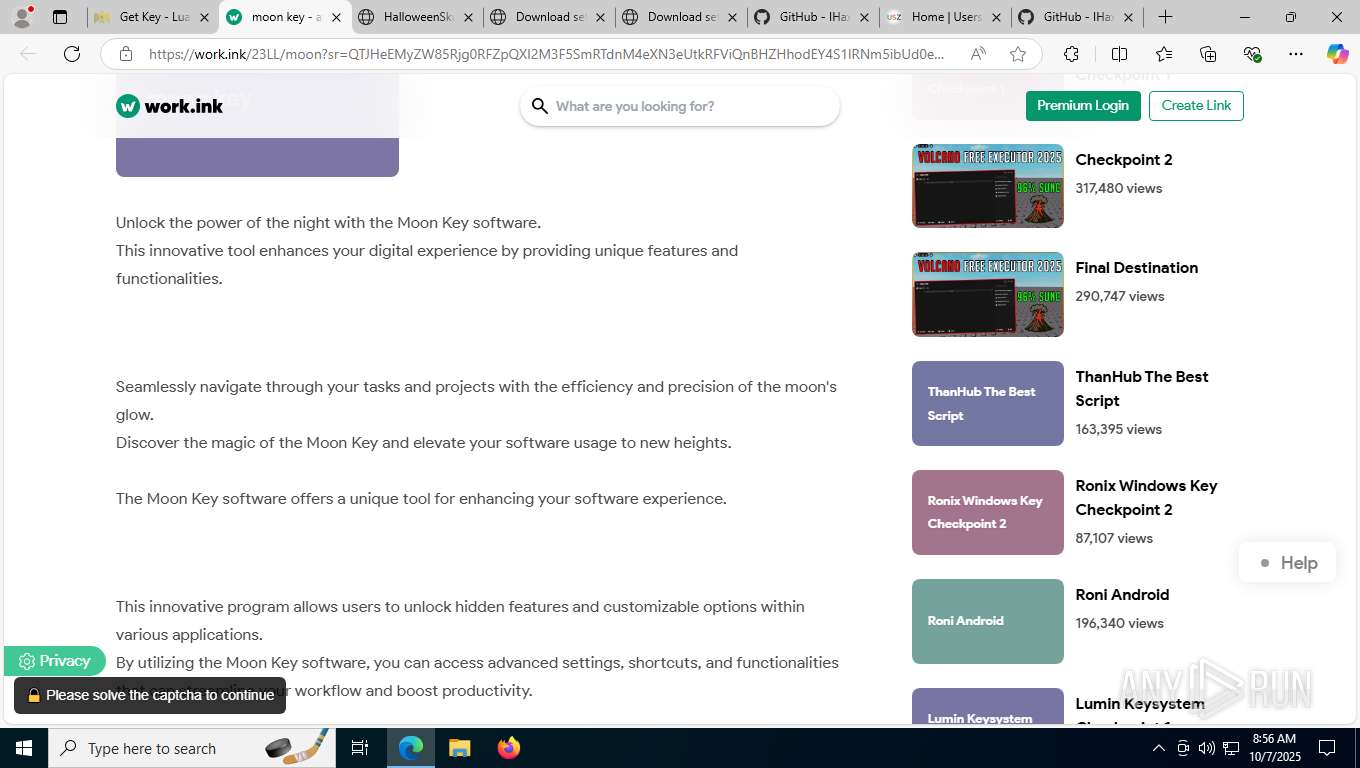Image resolution: width=1360 pixels, height=768 pixels.
Task: Add page to favorites star icon
Action: click(x=1018, y=54)
